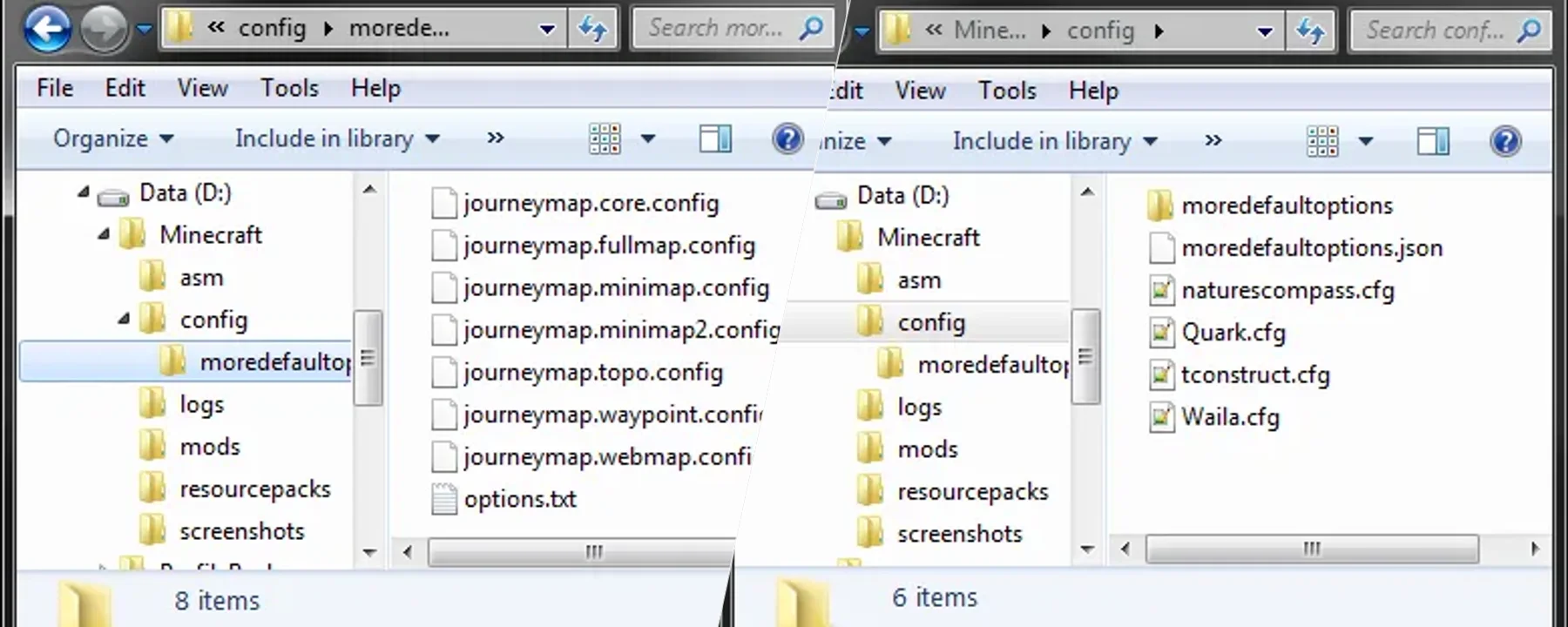Click the Help question-mark icon in right window

coord(1505,141)
